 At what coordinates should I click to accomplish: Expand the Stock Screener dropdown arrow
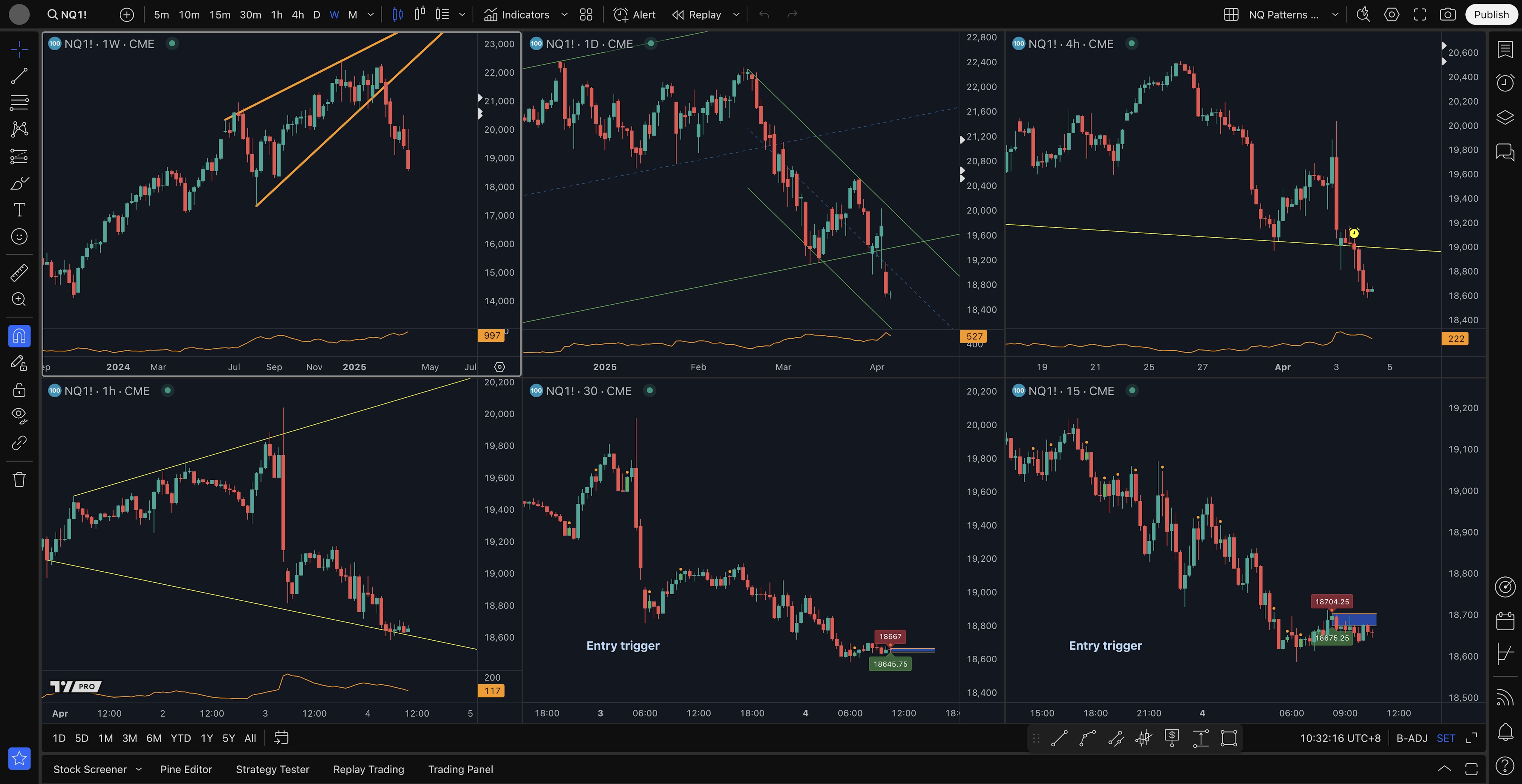coord(139,769)
